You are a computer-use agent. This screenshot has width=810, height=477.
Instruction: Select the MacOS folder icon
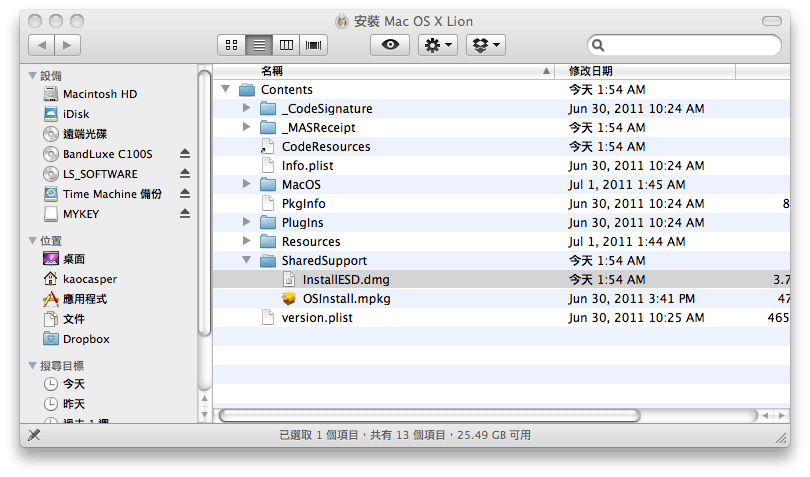[268, 184]
